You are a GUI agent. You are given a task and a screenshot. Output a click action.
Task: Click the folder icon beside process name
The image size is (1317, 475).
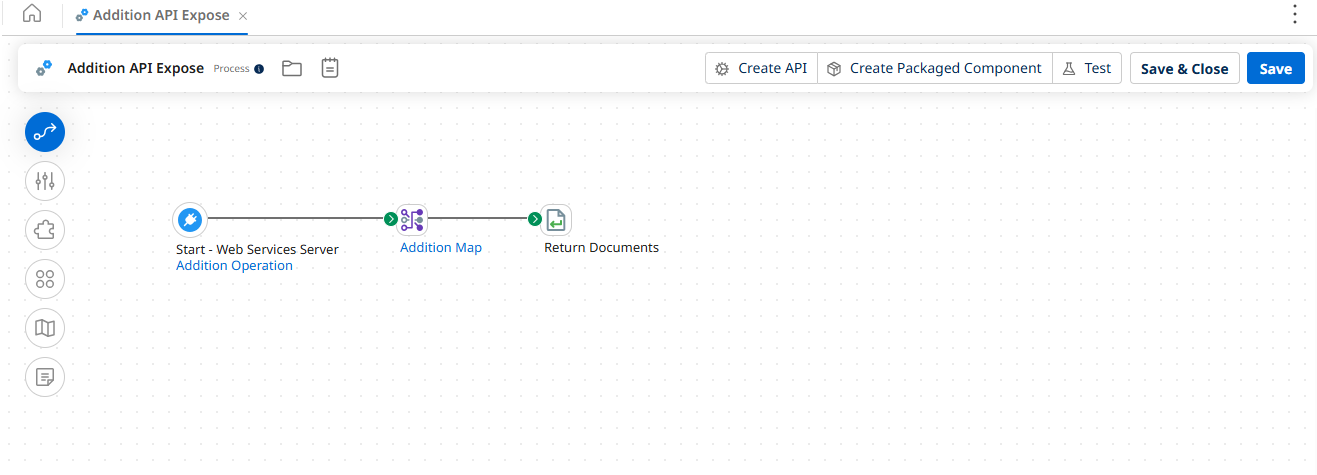pos(291,68)
